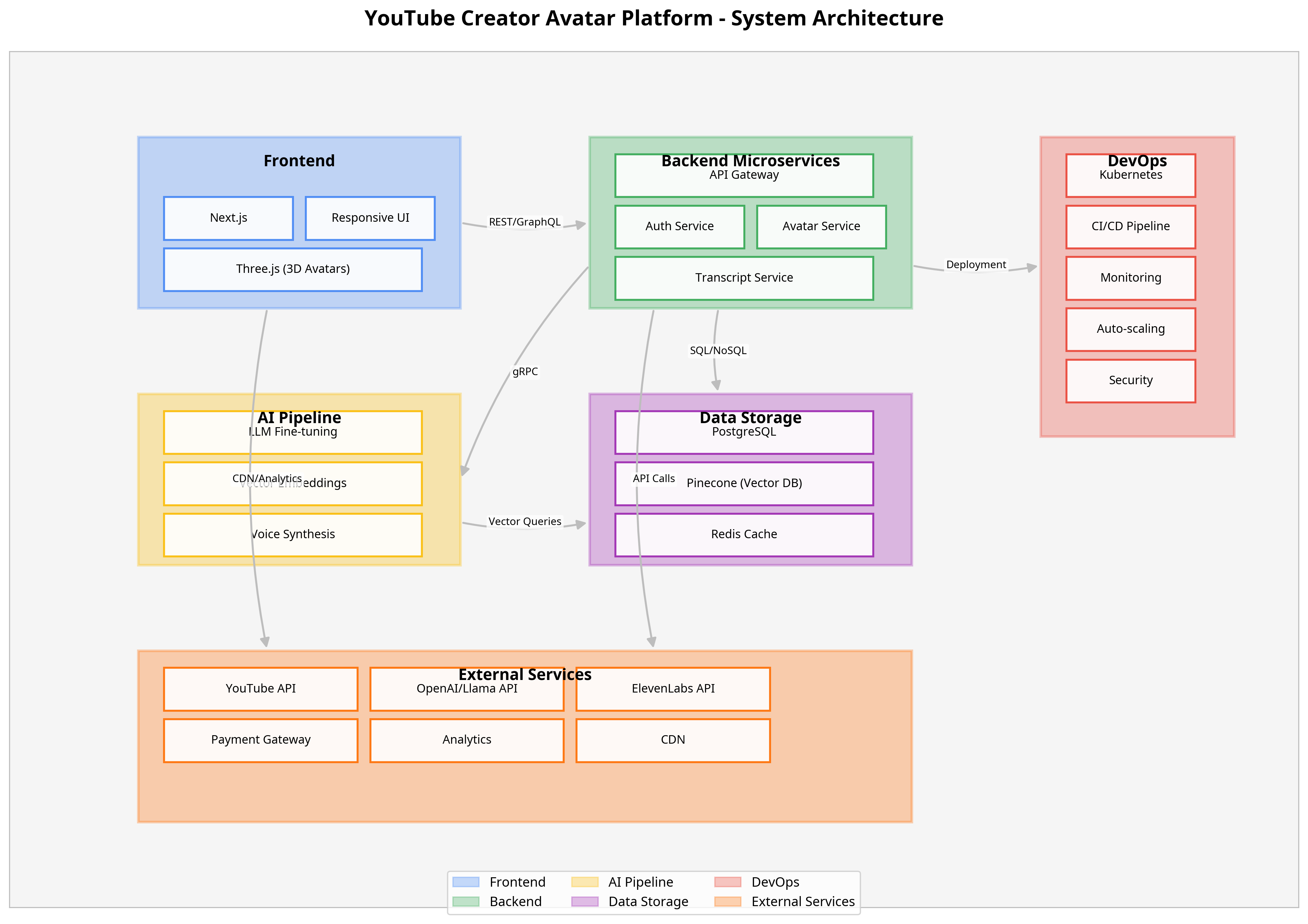Select the Vector Embeddings box
Viewport: 1308px width, 924px height.
(293, 484)
